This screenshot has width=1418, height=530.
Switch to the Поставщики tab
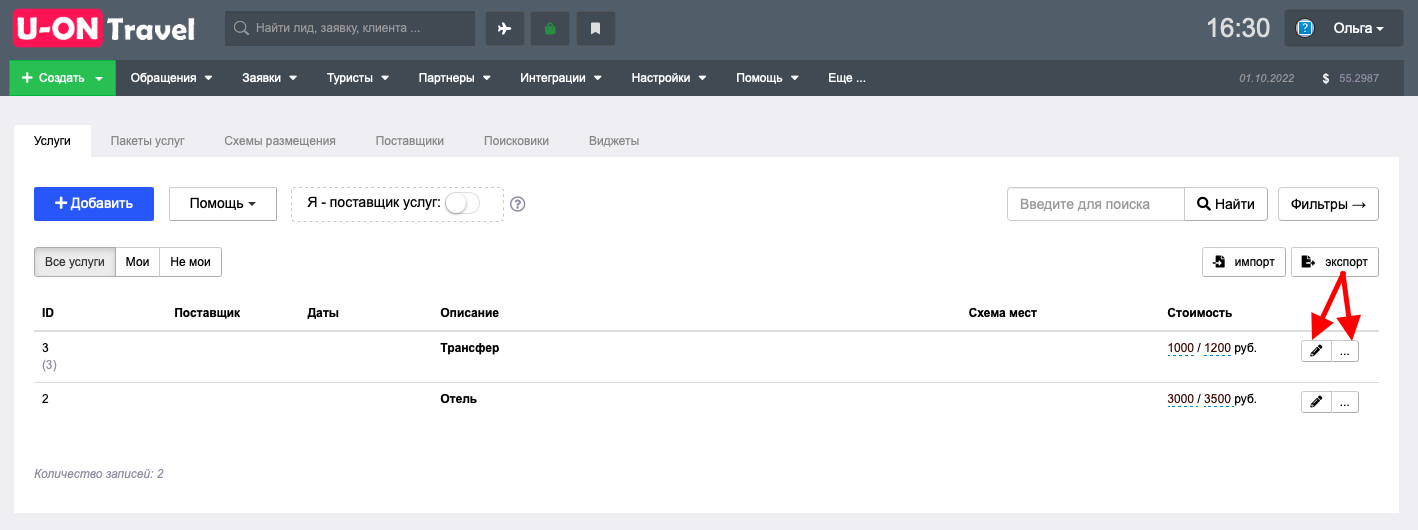coord(410,141)
